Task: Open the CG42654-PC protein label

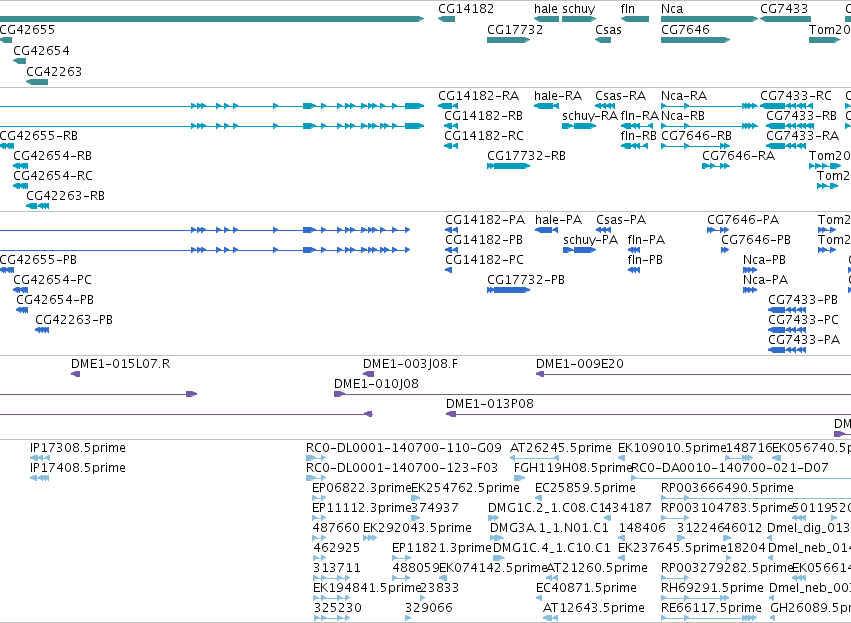Action: (x=53, y=280)
